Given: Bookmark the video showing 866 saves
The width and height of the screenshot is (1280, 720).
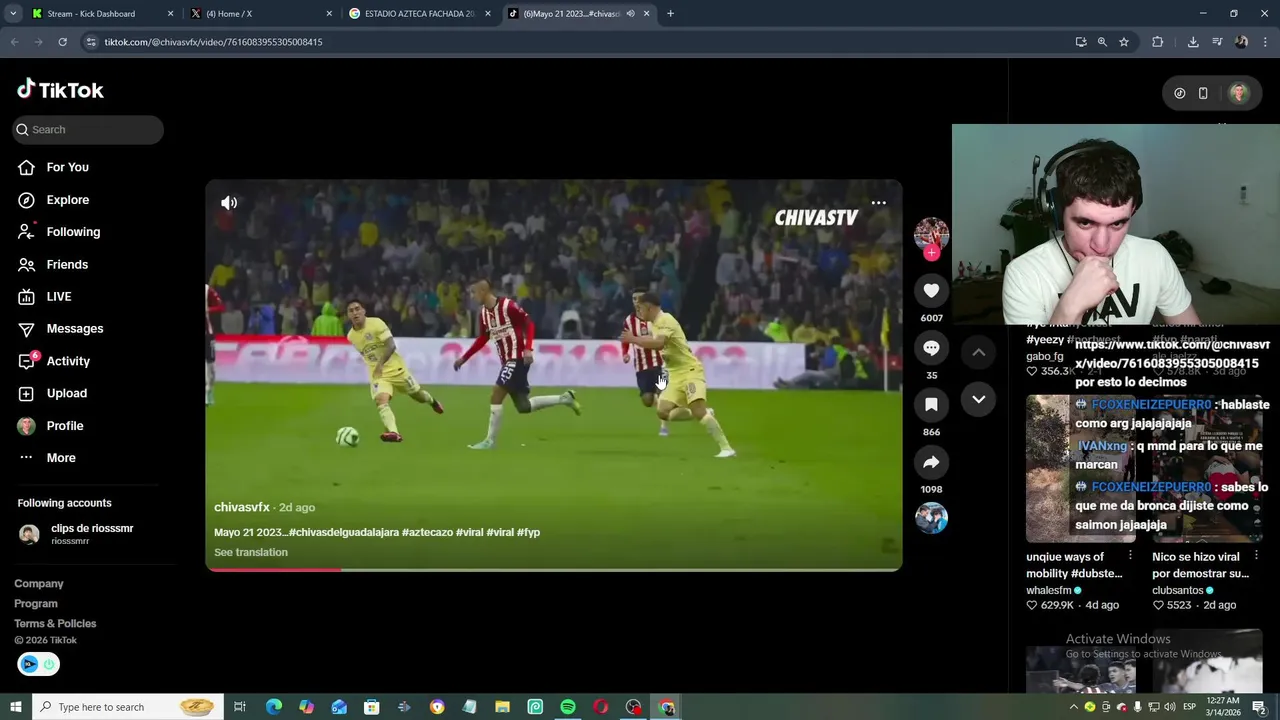Looking at the screenshot, I should (931, 404).
